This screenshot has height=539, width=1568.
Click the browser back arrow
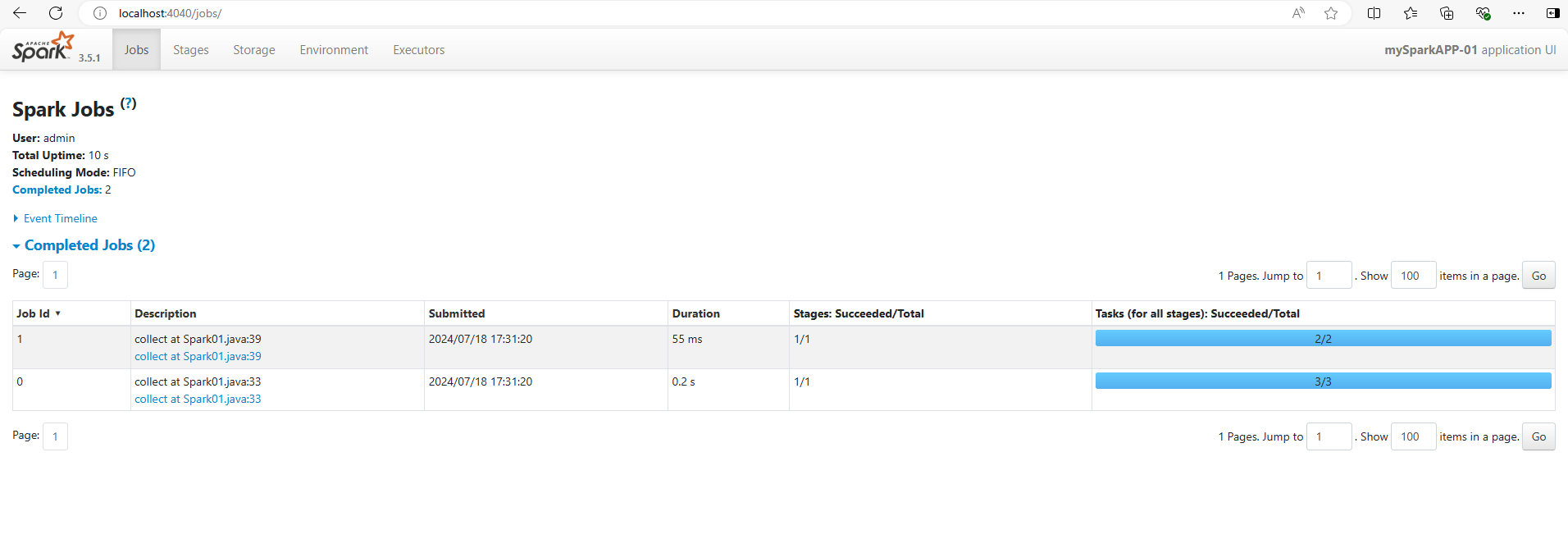coord(20,13)
